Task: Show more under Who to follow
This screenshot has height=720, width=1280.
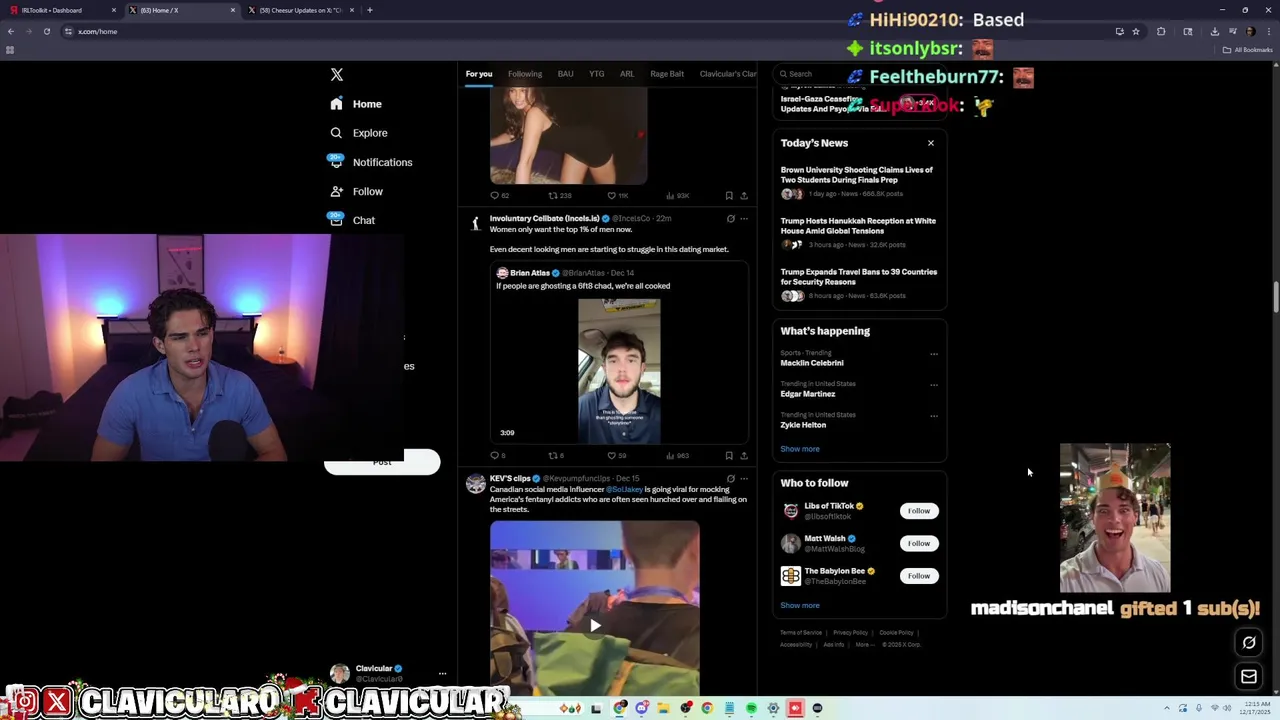Action: pyautogui.click(x=800, y=605)
